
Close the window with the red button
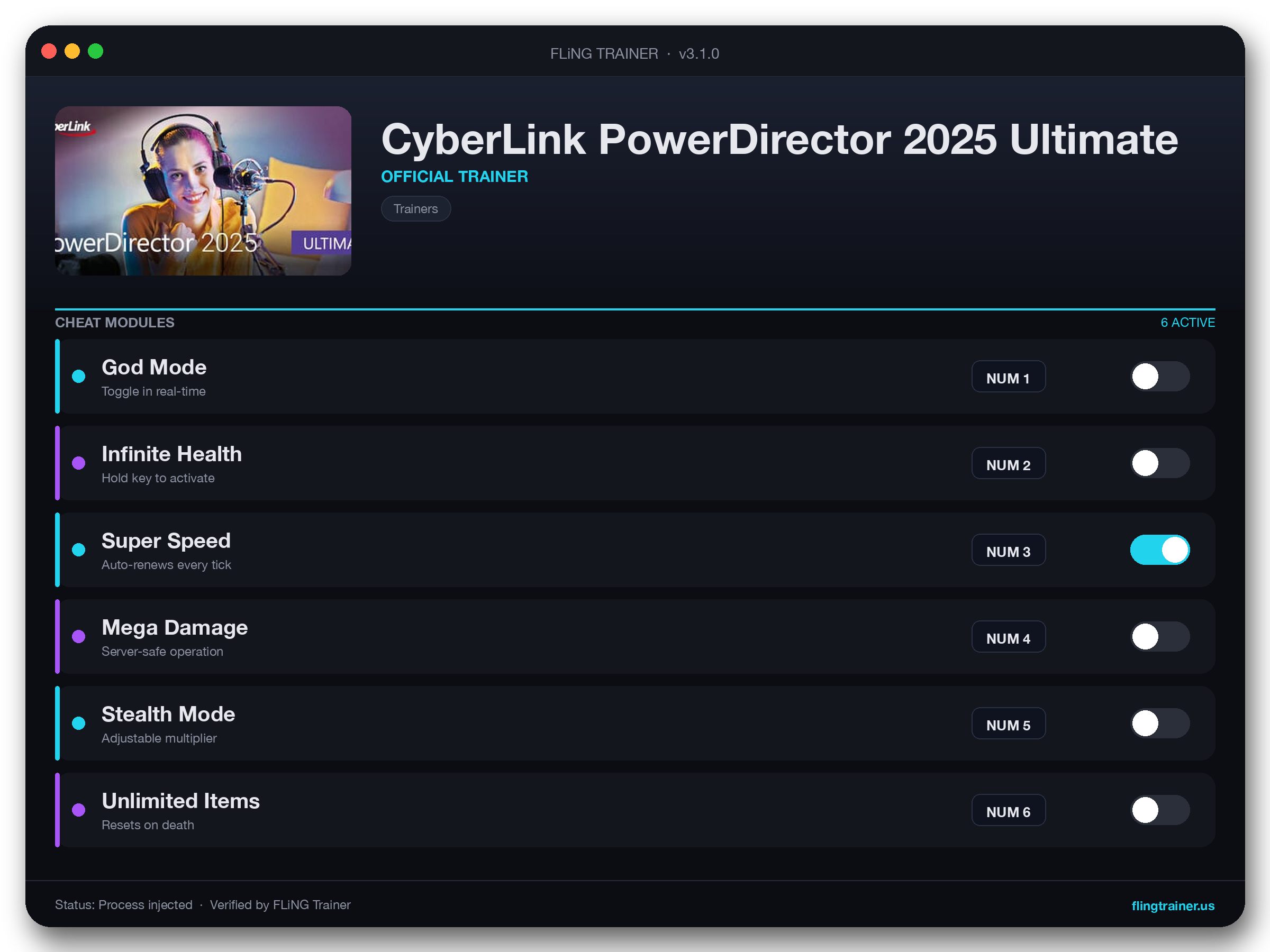[49, 52]
